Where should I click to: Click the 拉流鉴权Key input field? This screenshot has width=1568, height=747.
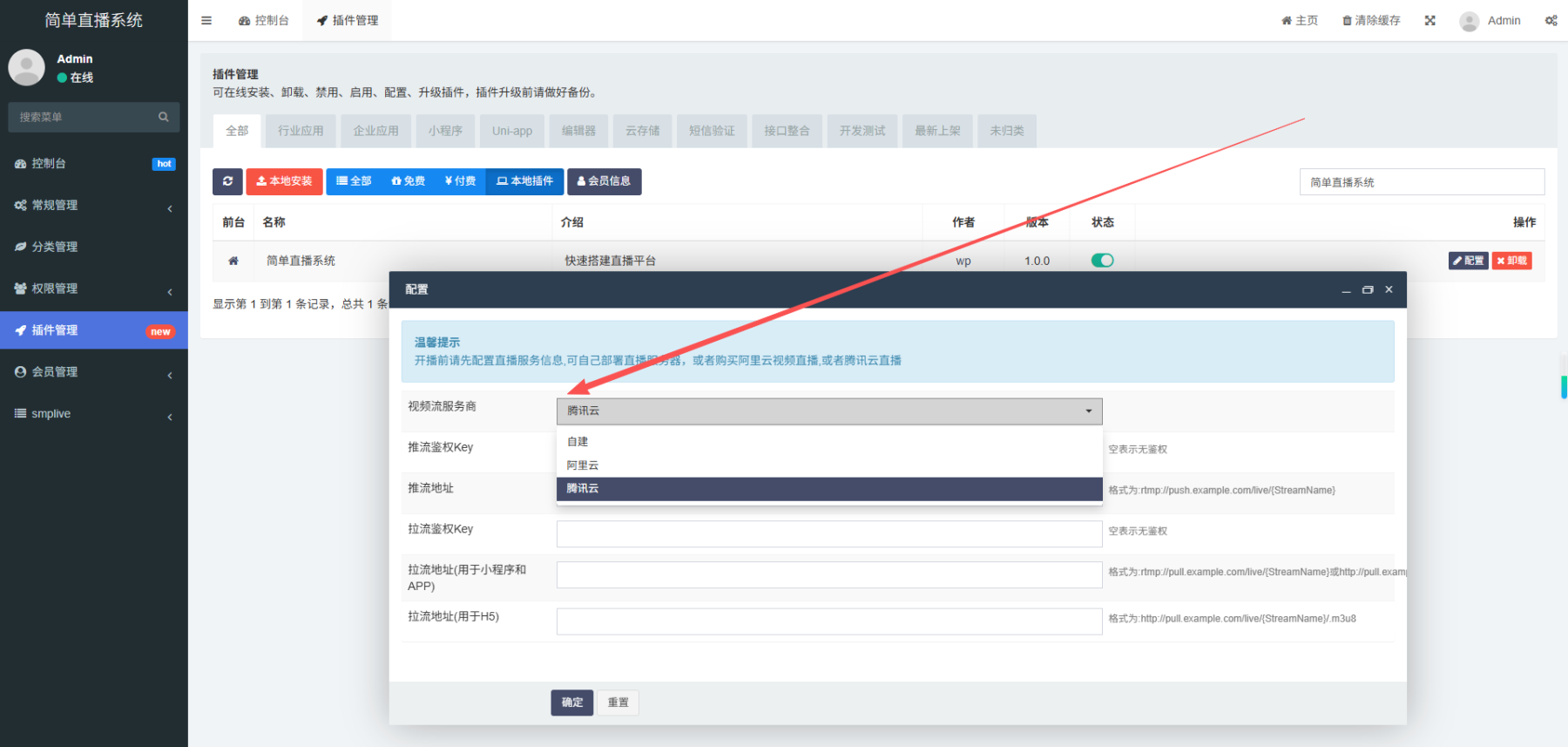828,533
